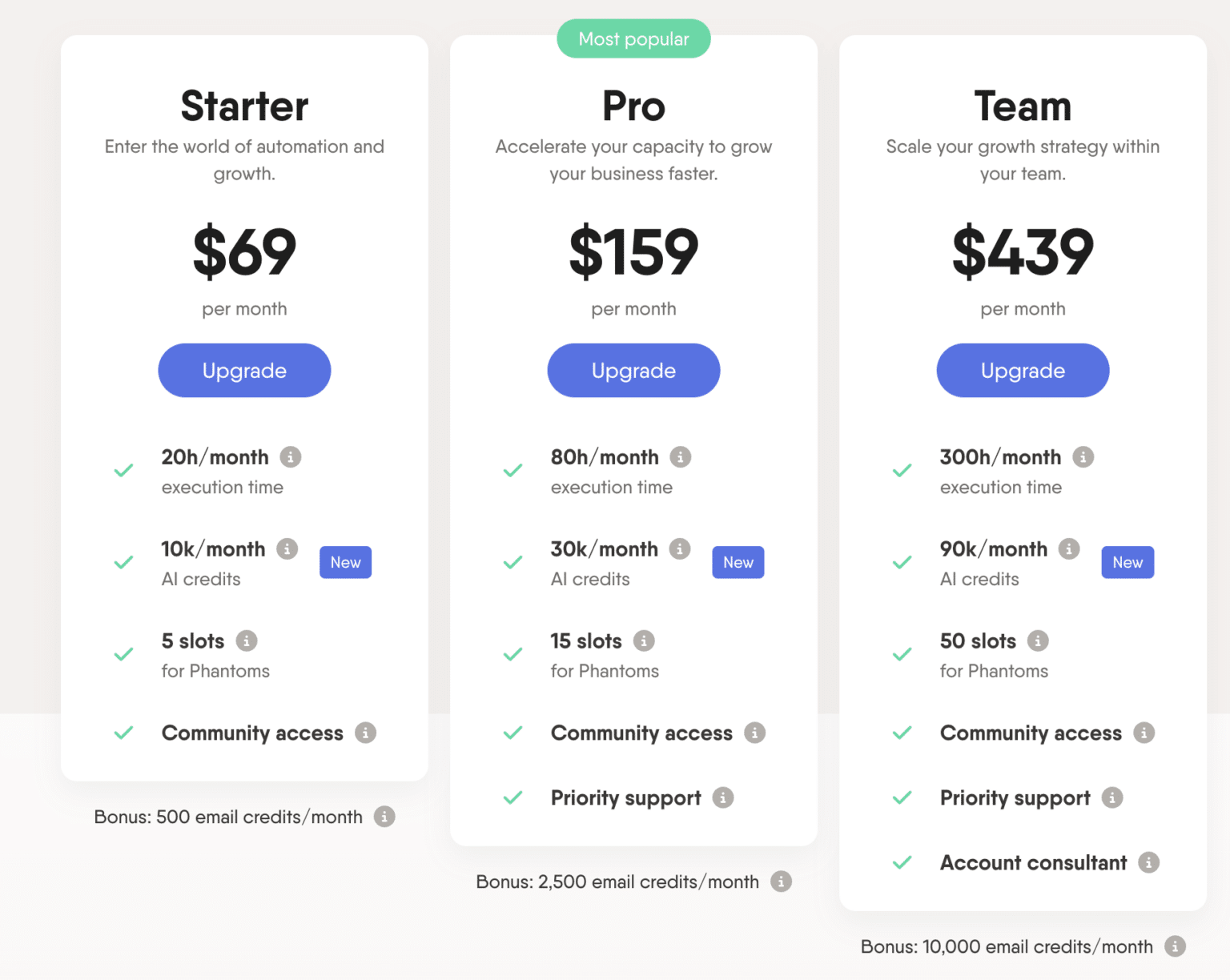
Task: Select Upgrade on the Team plan
Action: pyautogui.click(x=1023, y=370)
